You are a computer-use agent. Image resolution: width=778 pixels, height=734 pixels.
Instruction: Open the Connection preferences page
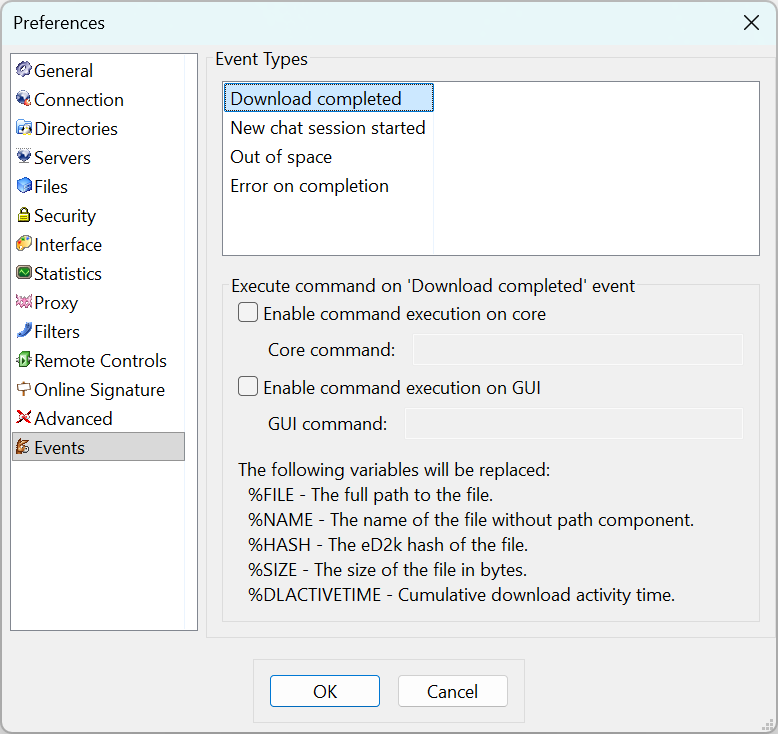tap(98, 99)
